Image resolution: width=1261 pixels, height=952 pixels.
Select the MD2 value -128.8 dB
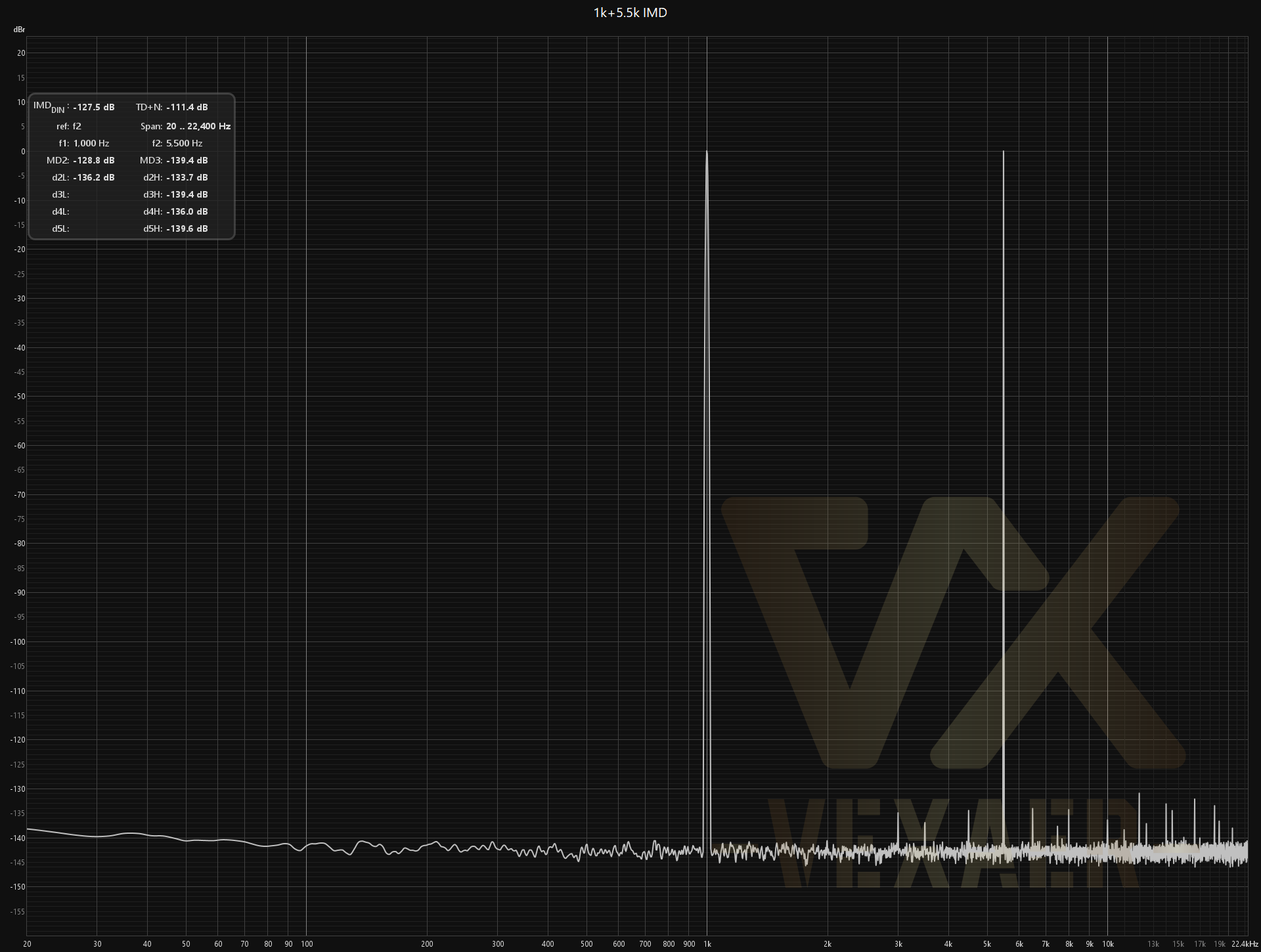94,160
